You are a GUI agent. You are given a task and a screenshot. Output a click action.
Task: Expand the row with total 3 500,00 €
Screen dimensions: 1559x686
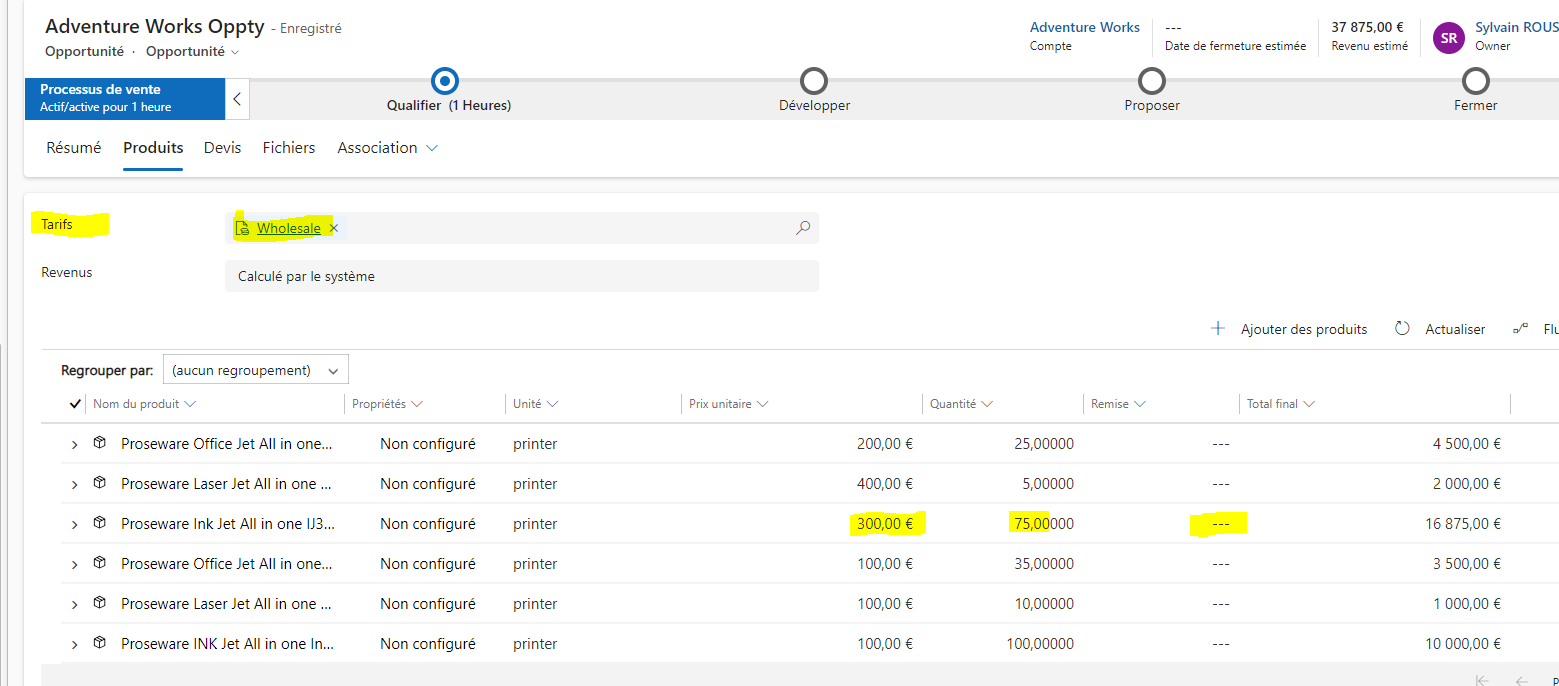pos(74,564)
